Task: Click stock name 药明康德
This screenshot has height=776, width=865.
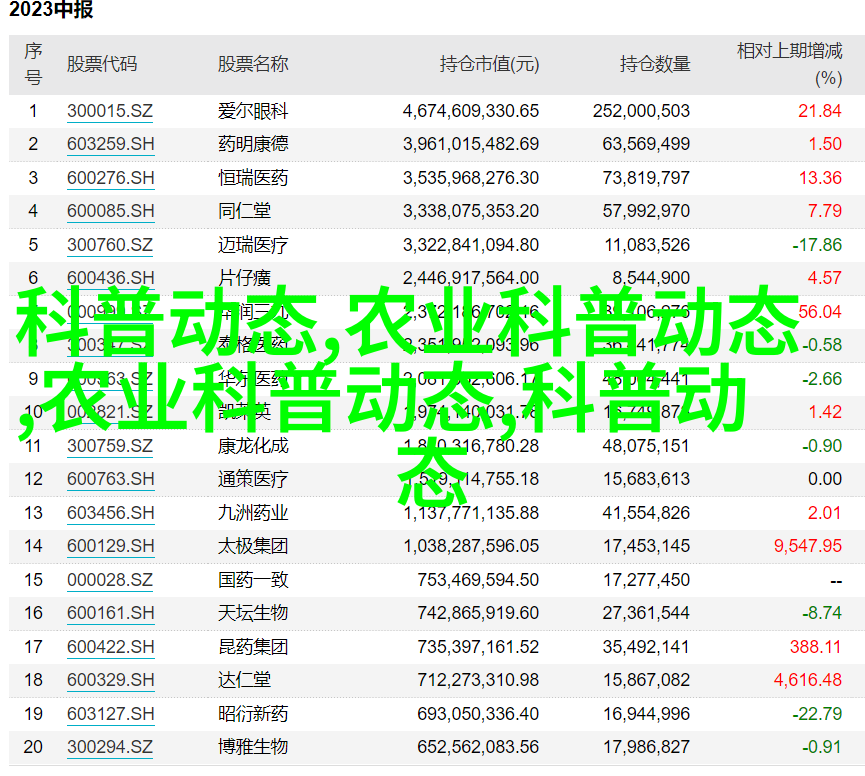Action: click(x=253, y=145)
